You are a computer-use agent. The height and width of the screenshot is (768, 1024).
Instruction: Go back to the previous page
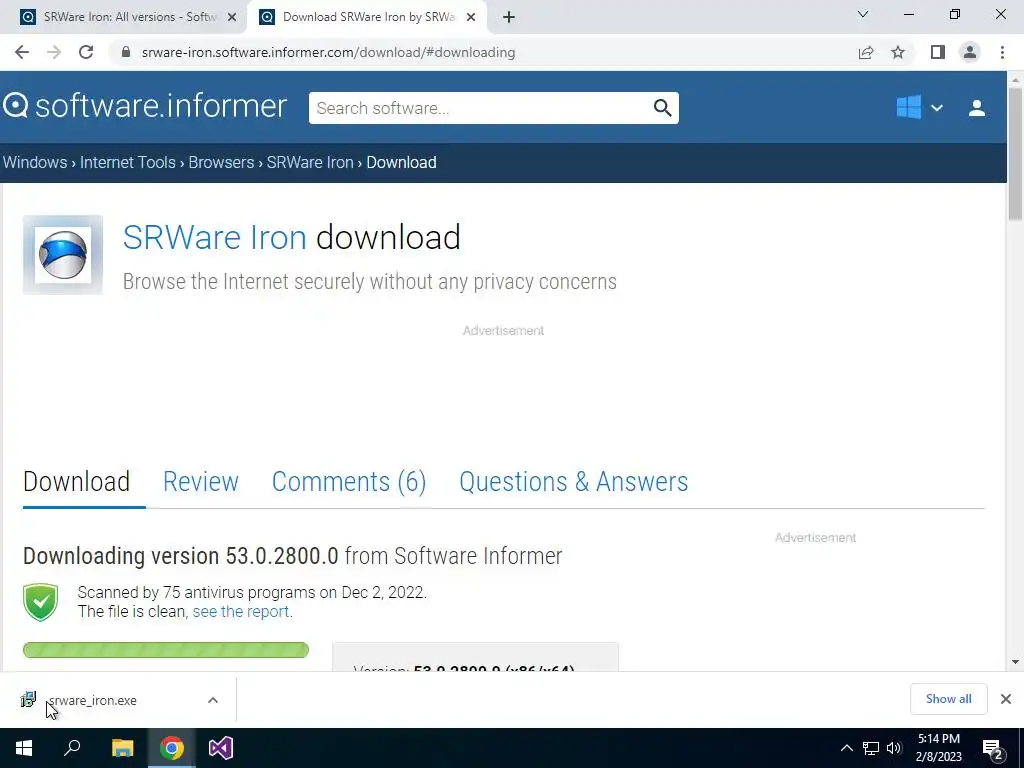tap(22, 52)
